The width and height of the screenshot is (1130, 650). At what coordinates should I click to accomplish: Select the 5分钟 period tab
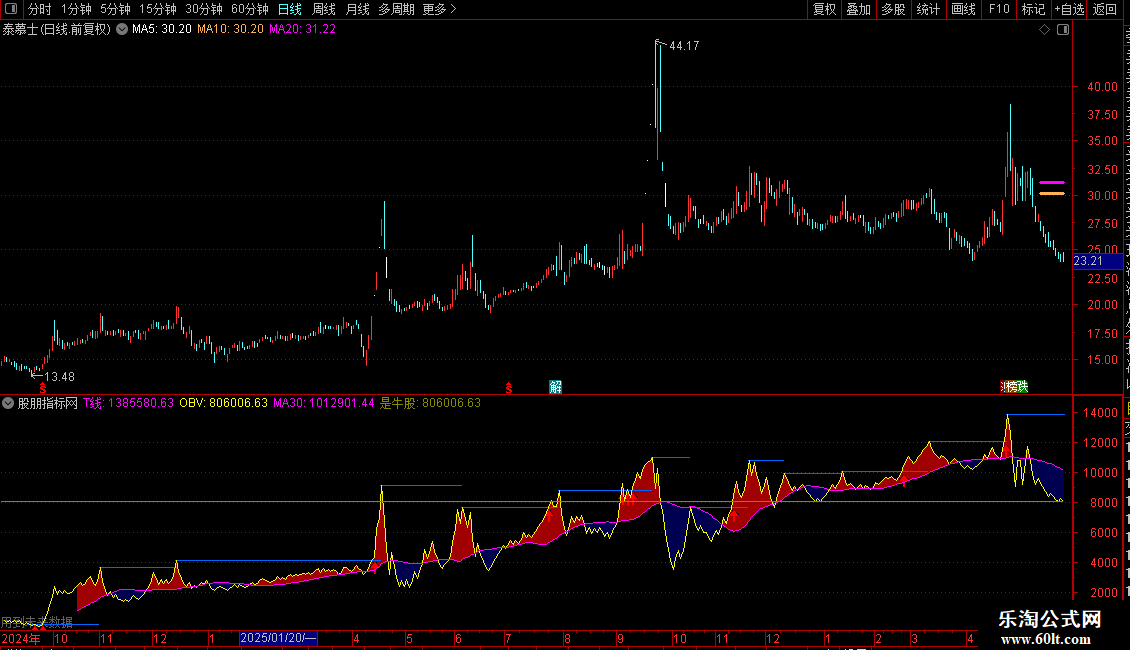[x=115, y=9]
